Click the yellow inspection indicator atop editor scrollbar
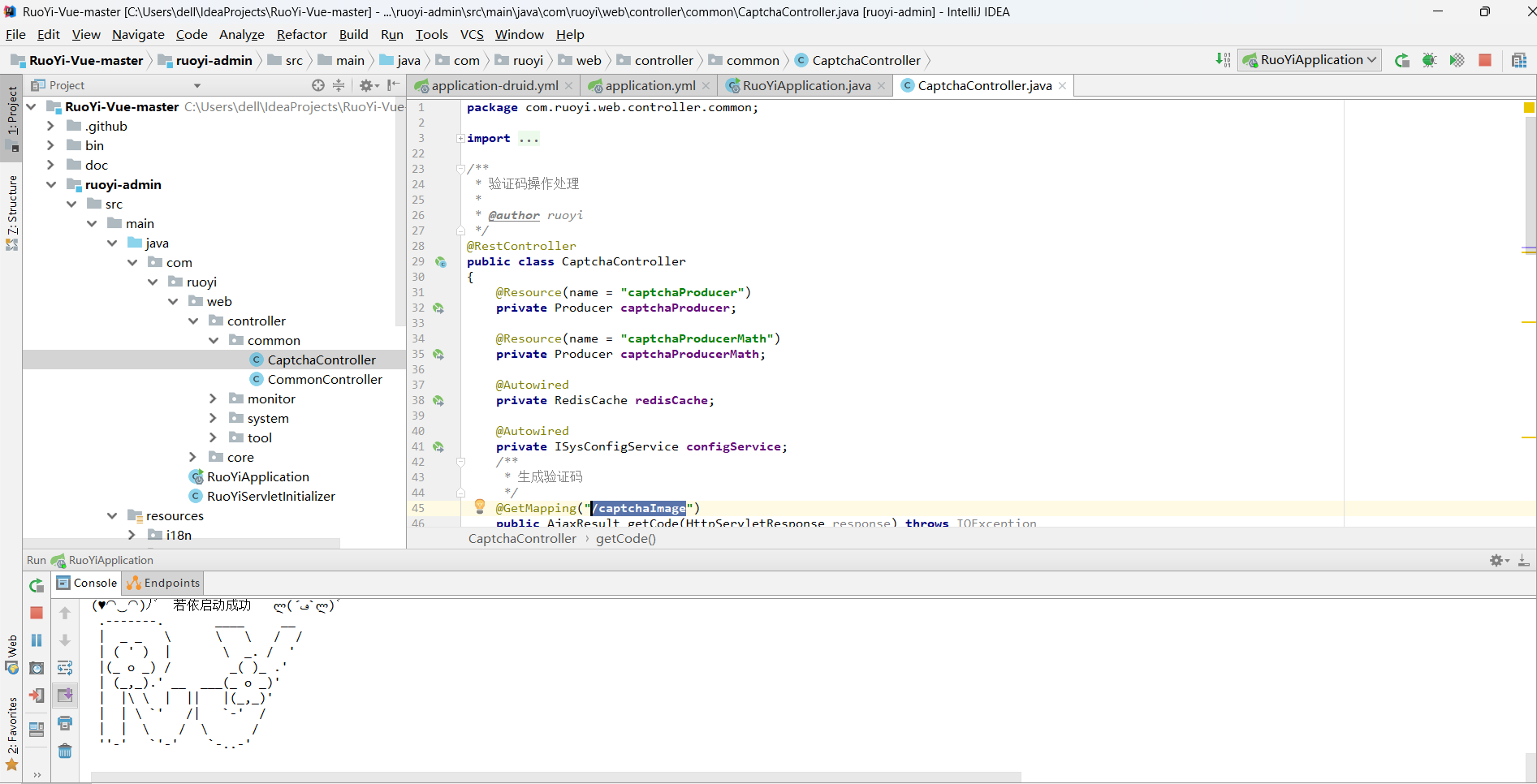Viewport: 1537px width, 784px height. coord(1529,107)
